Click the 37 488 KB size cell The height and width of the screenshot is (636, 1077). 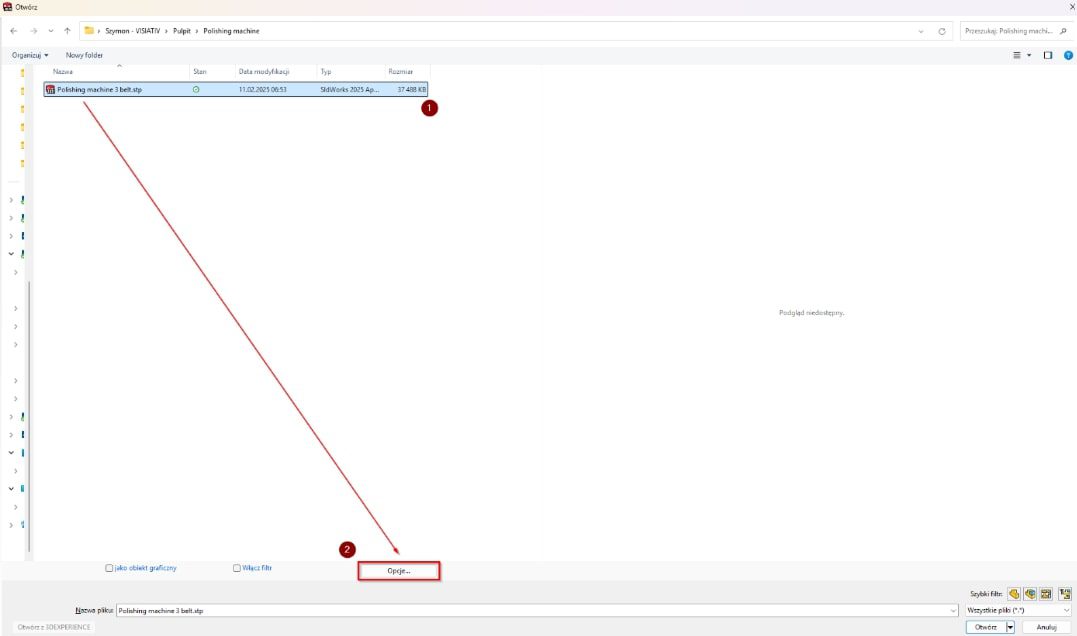click(411, 89)
